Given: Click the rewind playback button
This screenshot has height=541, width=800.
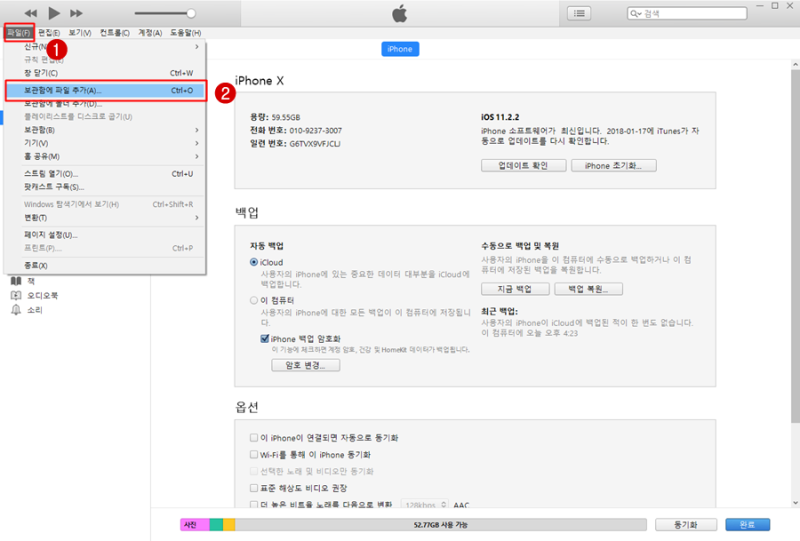Looking at the screenshot, I should coord(31,13).
